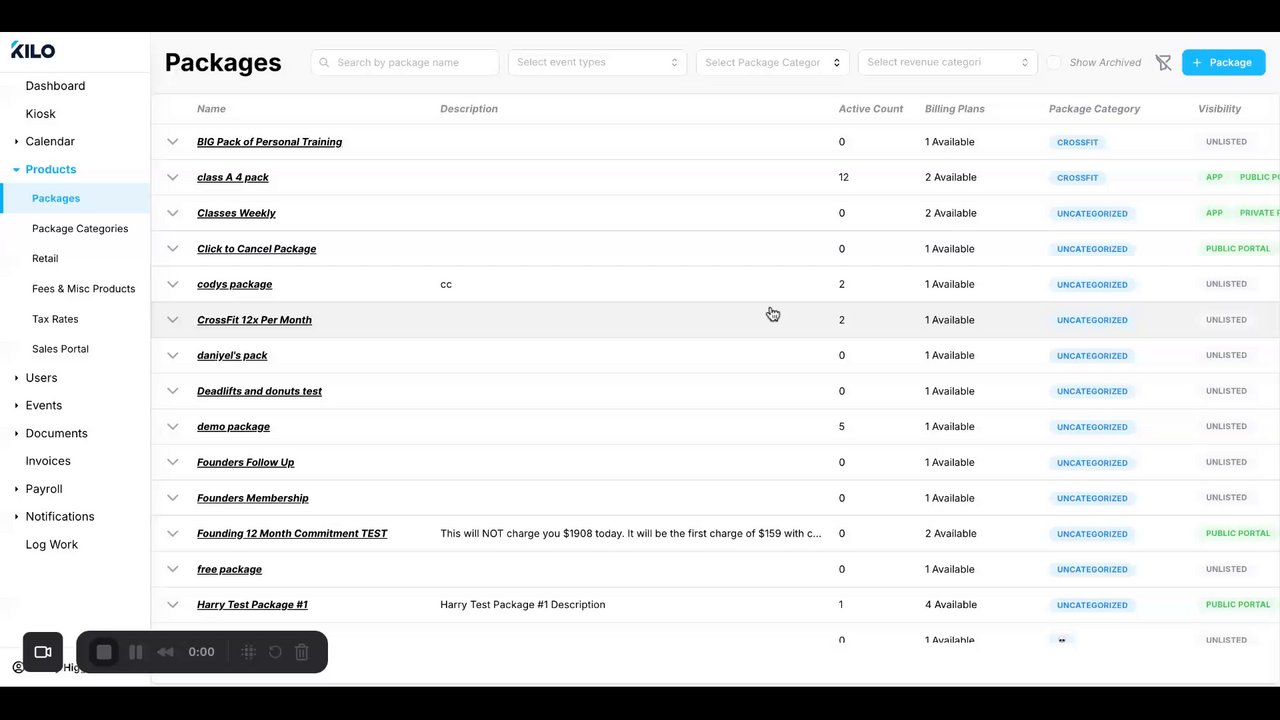Click the camera icon in recorder

43,652
